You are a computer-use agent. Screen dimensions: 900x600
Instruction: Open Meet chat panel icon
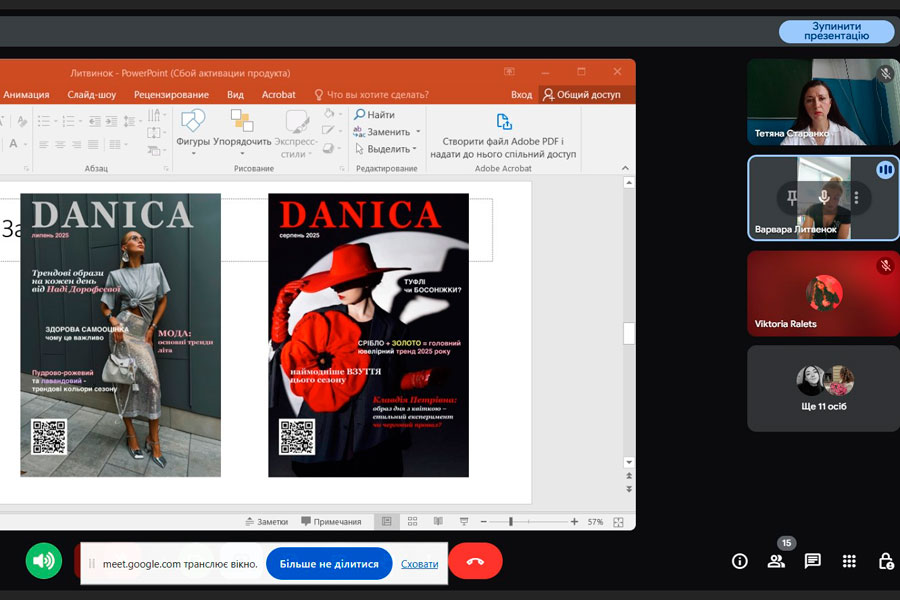pos(813,561)
